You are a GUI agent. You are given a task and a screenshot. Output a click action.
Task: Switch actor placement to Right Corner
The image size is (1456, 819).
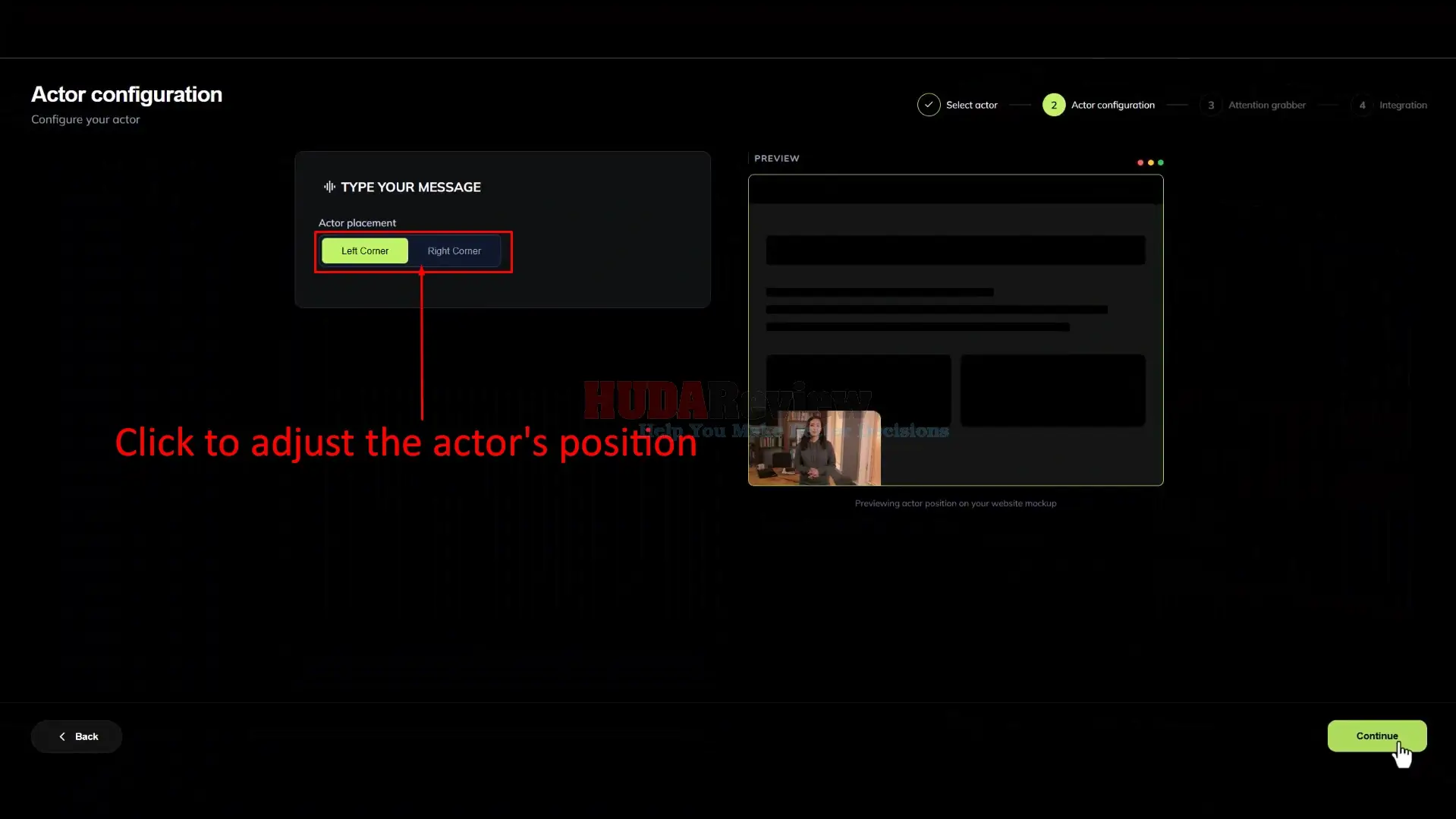[x=454, y=250]
